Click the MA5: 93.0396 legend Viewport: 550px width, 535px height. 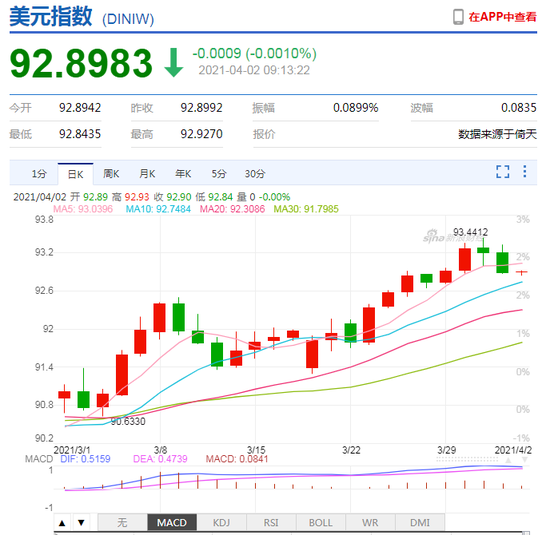[83, 209]
